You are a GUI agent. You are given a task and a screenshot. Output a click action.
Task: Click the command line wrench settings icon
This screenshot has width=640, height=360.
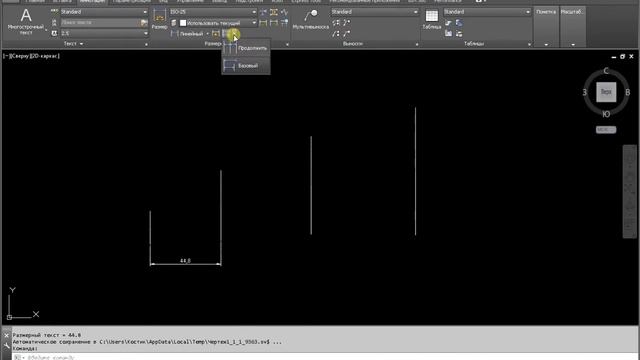tap(6, 346)
